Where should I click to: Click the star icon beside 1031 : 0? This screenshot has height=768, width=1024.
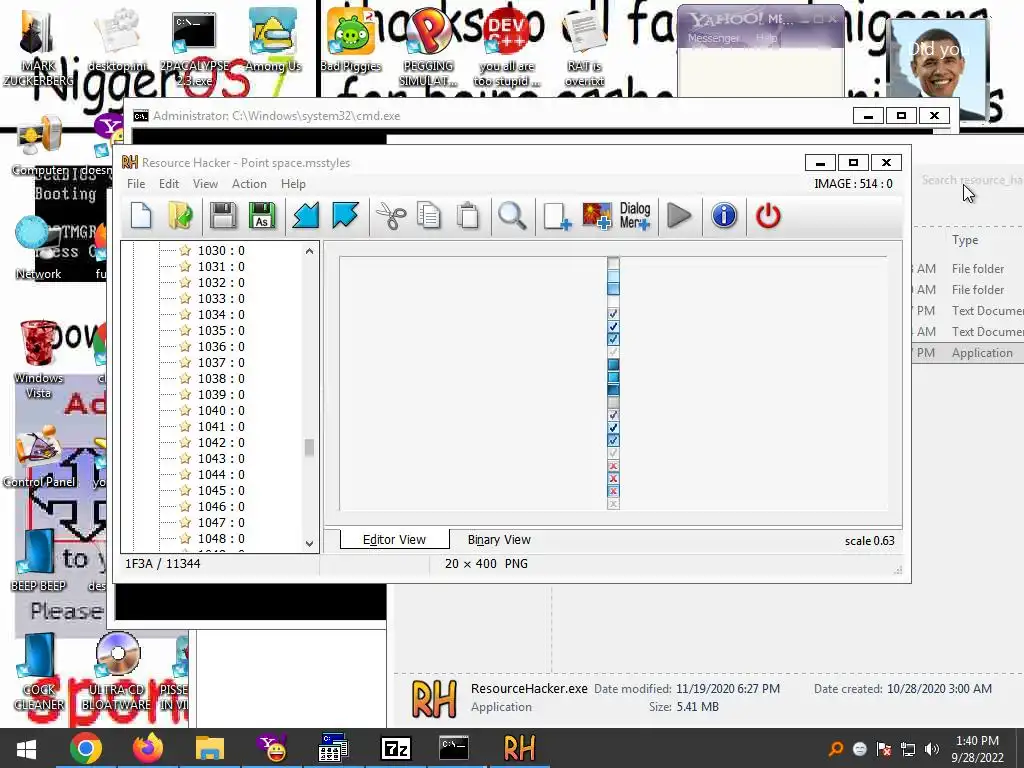pyautogui.click(x=185, y=266)
